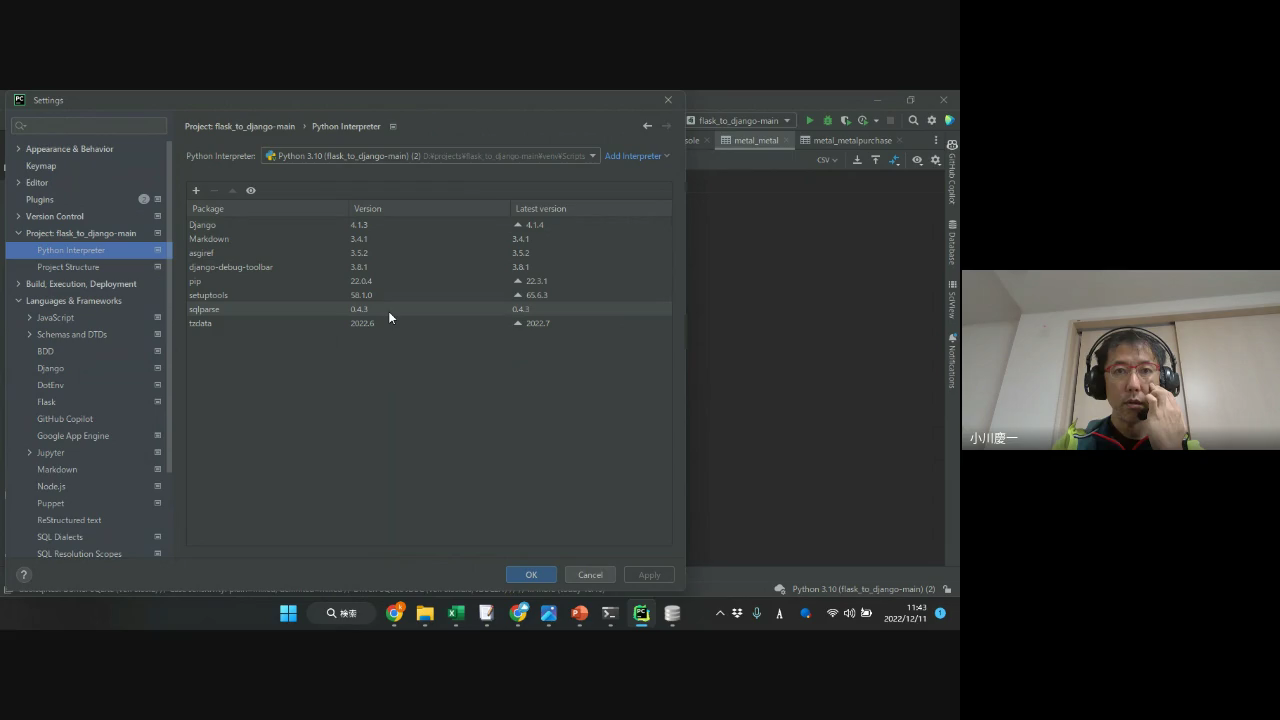Select Project Structure in settings tree
The image size is (1280, 720).
point(68,267)
